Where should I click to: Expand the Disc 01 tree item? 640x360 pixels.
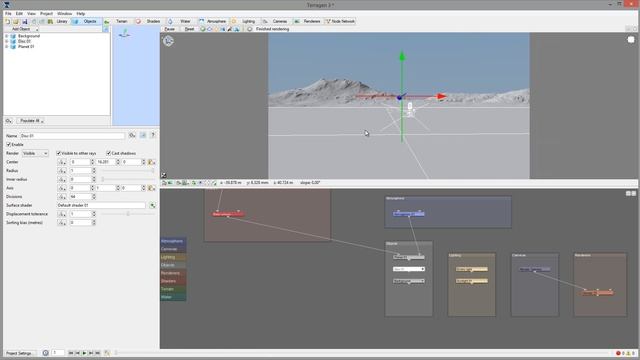coord(7,41)
